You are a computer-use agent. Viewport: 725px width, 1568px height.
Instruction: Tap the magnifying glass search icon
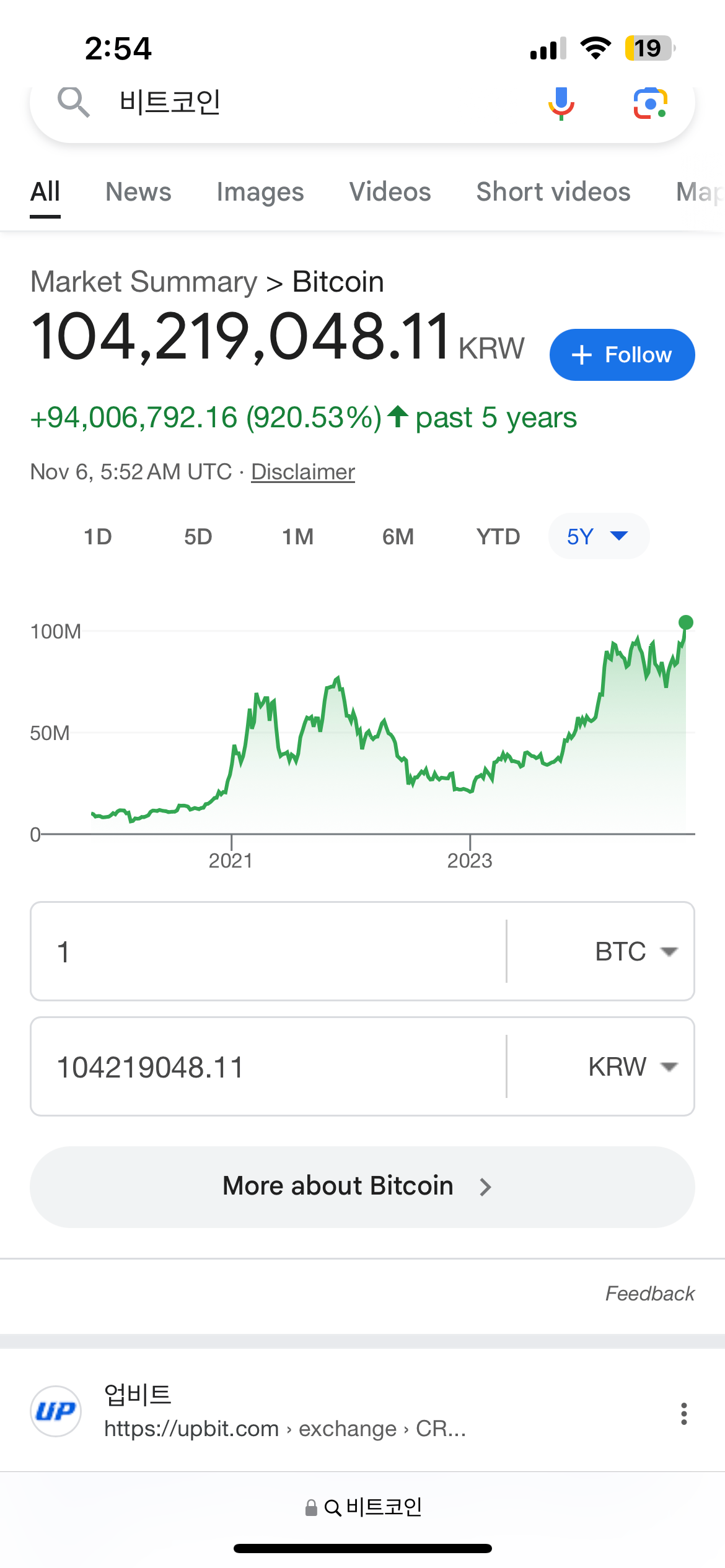coord(74,102)
